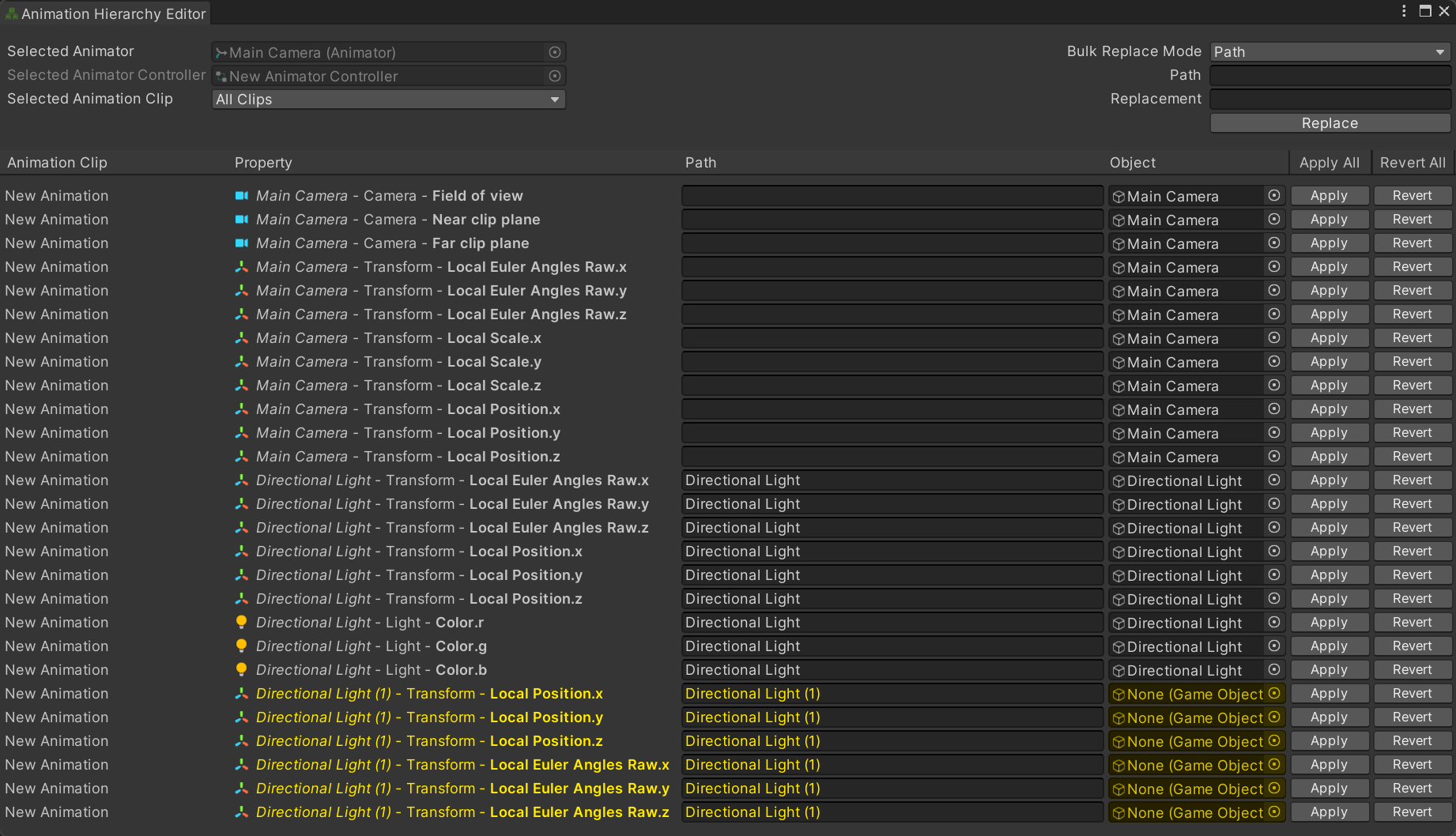Click object picker on Color.r row
This screenshot has width=1456, height=836.
1274,622
